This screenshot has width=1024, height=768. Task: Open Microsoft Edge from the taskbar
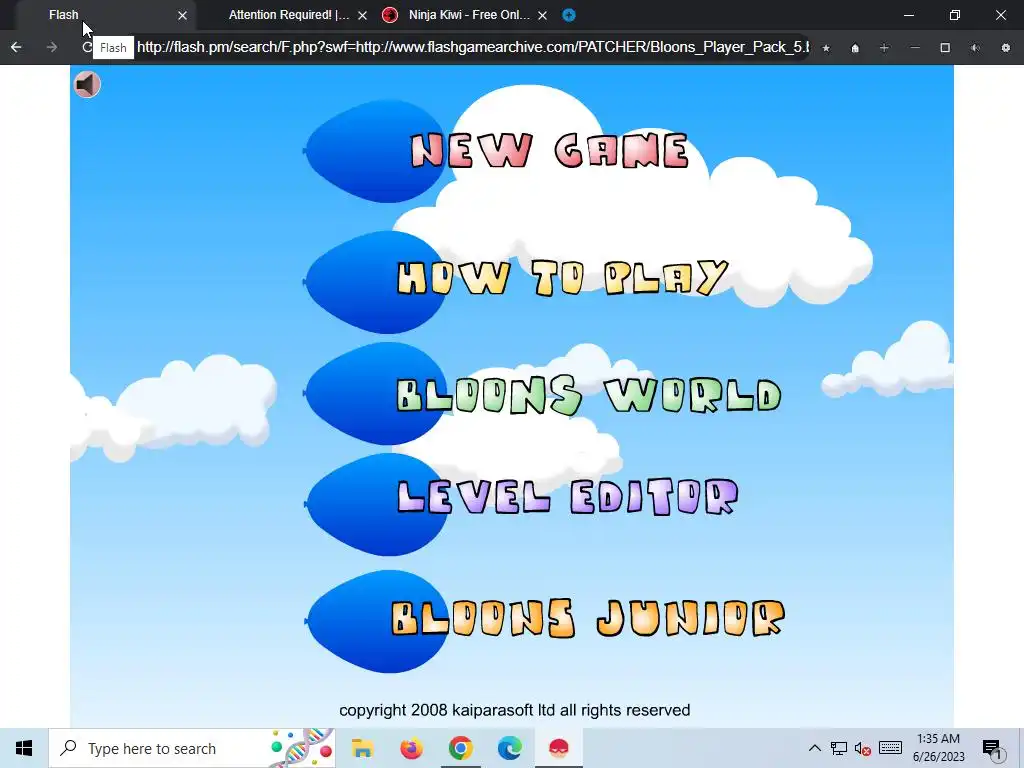click(x=509, y=748)
